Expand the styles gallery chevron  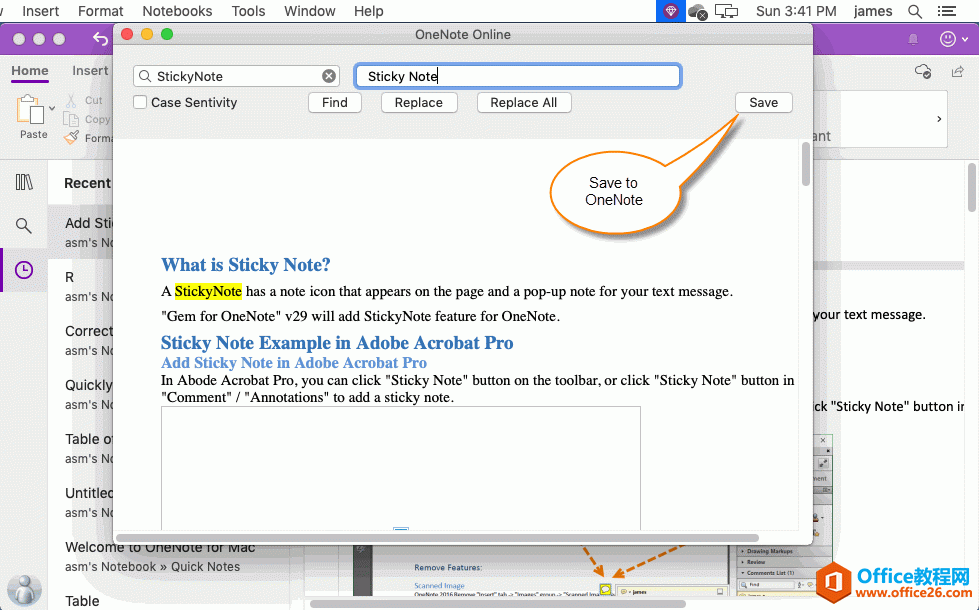938,119
